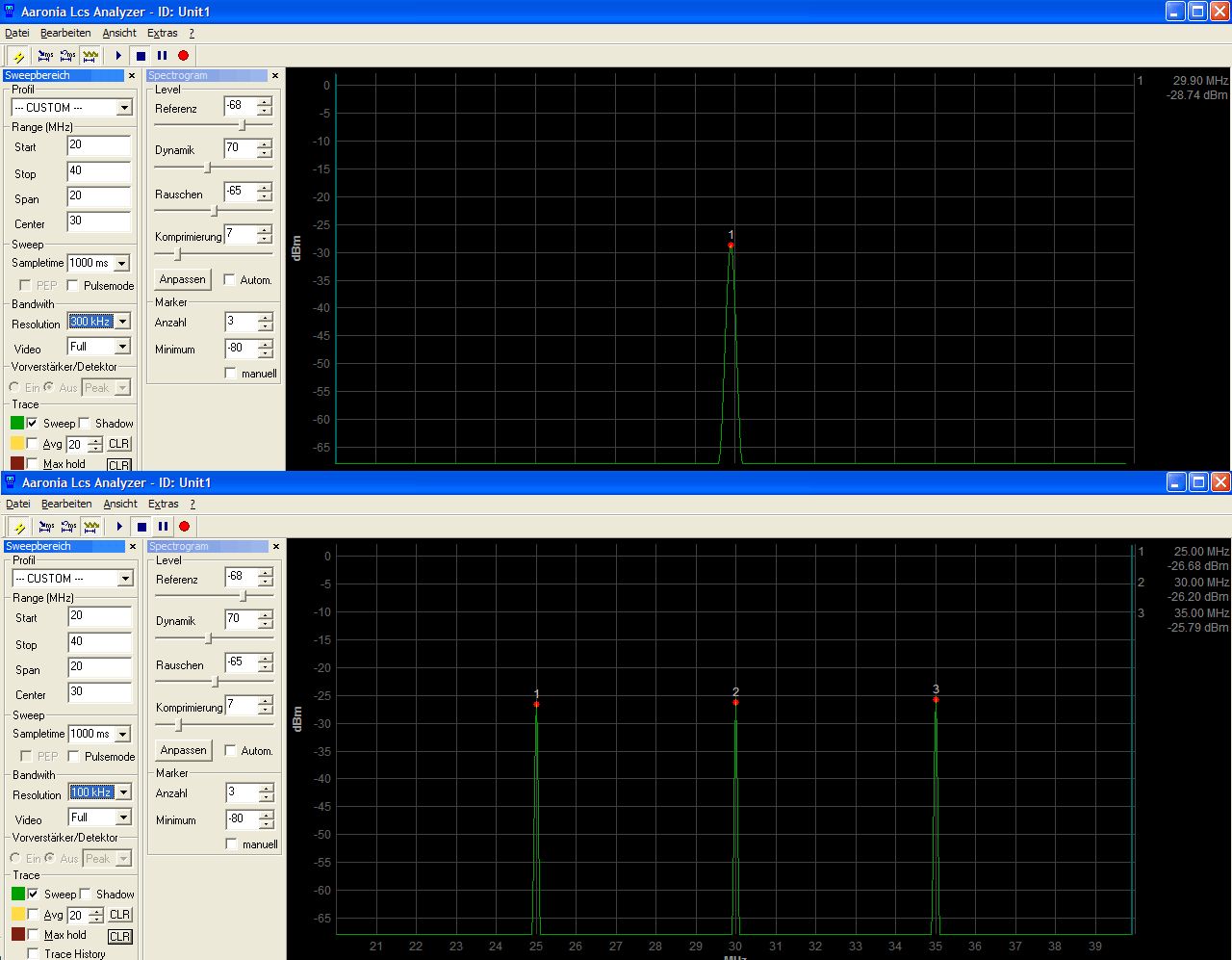Viewport: 1232px width, 960px height.
Task: Close the Sweepbereich panel in the upper window
Action: [132, 76]
